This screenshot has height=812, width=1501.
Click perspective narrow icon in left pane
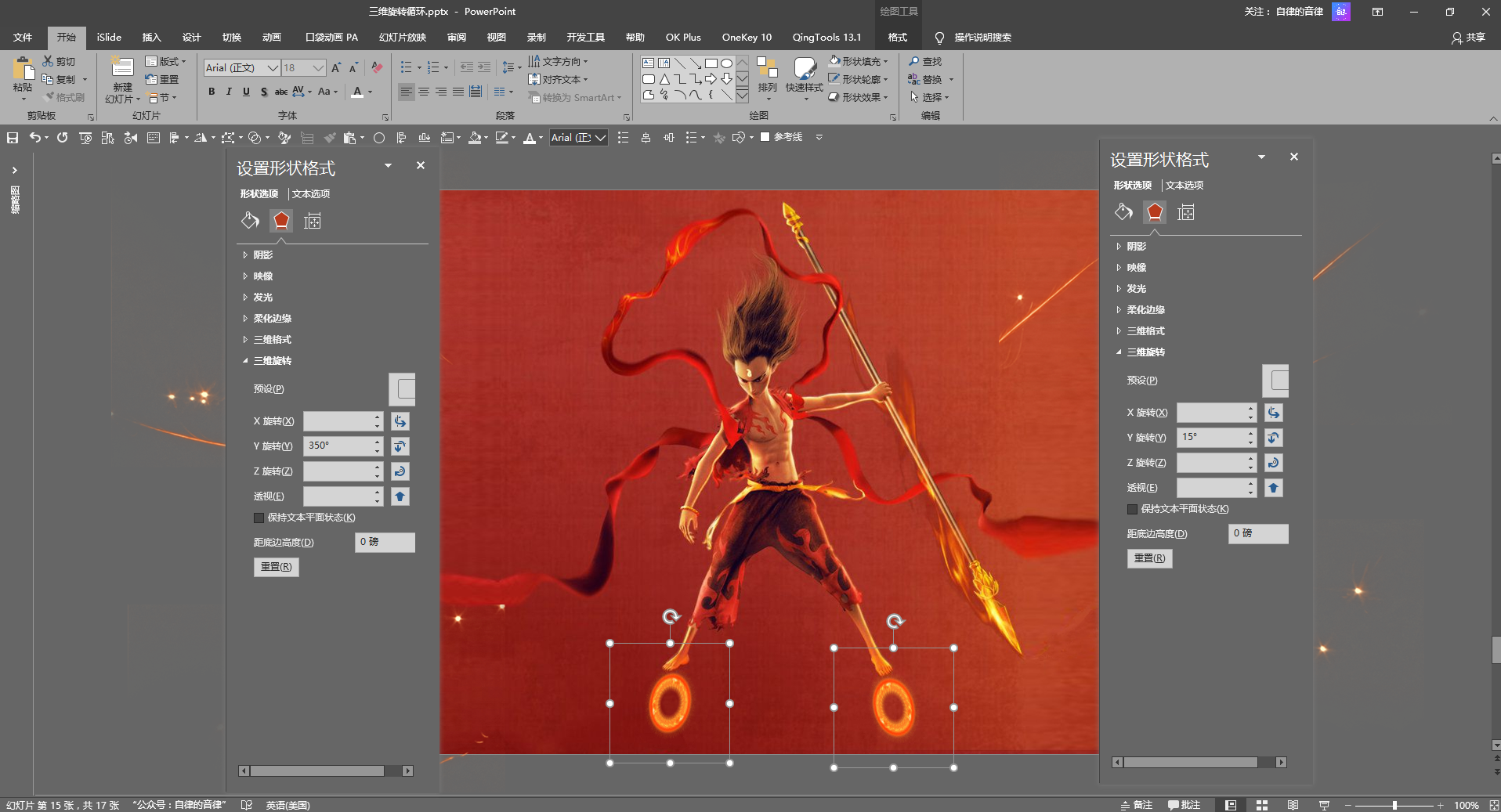[400, 496]
